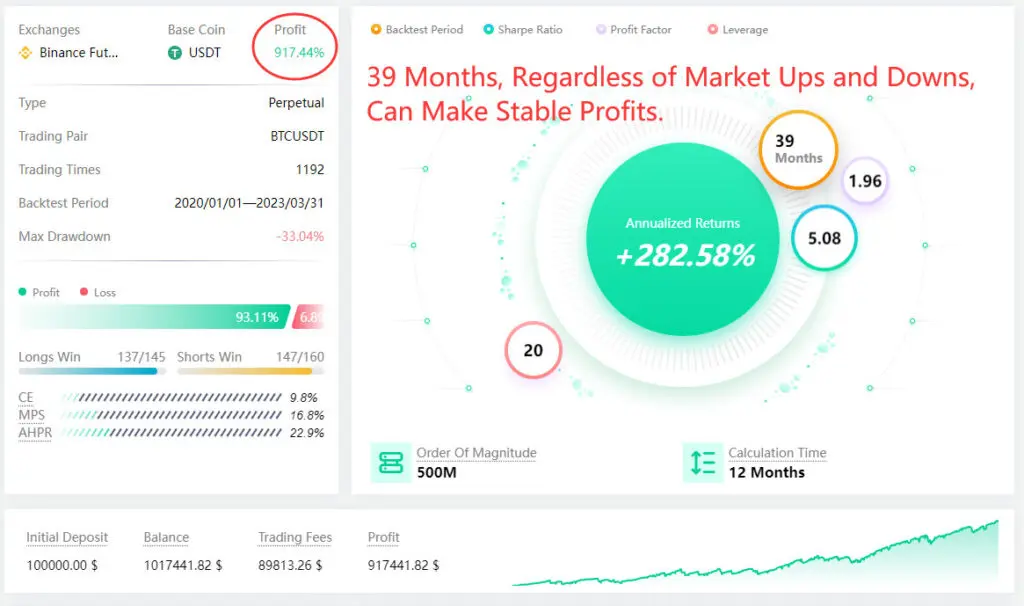The image size is (1024, 606).
Task: Select the 39 Months backtest bubble
Action: coord(798,150)
